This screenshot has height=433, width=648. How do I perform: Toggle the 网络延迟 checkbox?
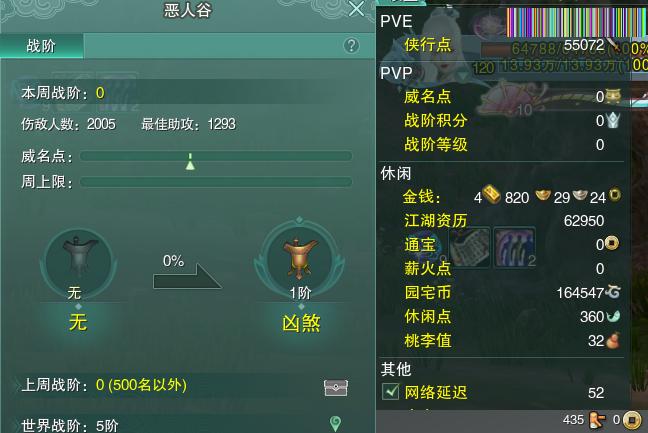coord(390,391)
